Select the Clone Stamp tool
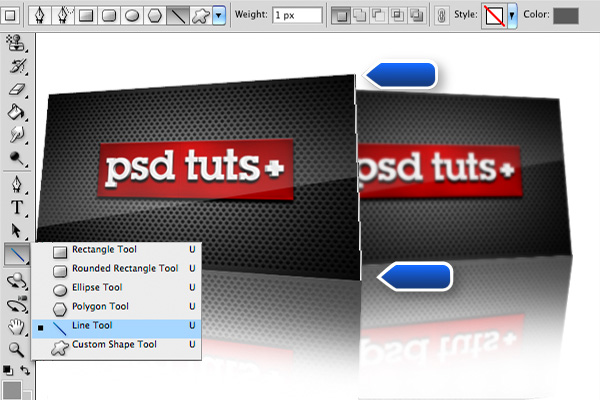 click(16, 43)
